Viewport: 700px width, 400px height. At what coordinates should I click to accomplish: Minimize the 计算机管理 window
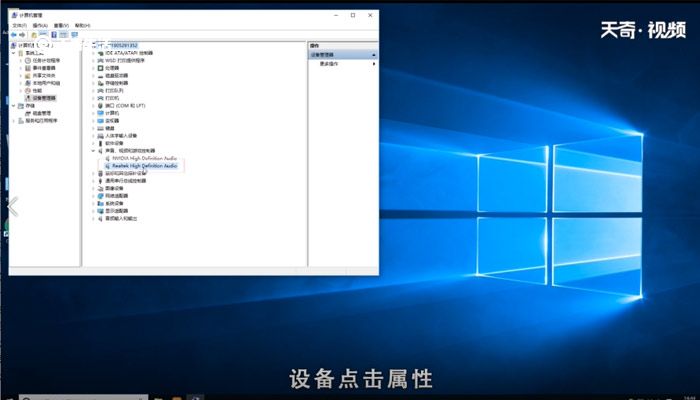point(336,15)
